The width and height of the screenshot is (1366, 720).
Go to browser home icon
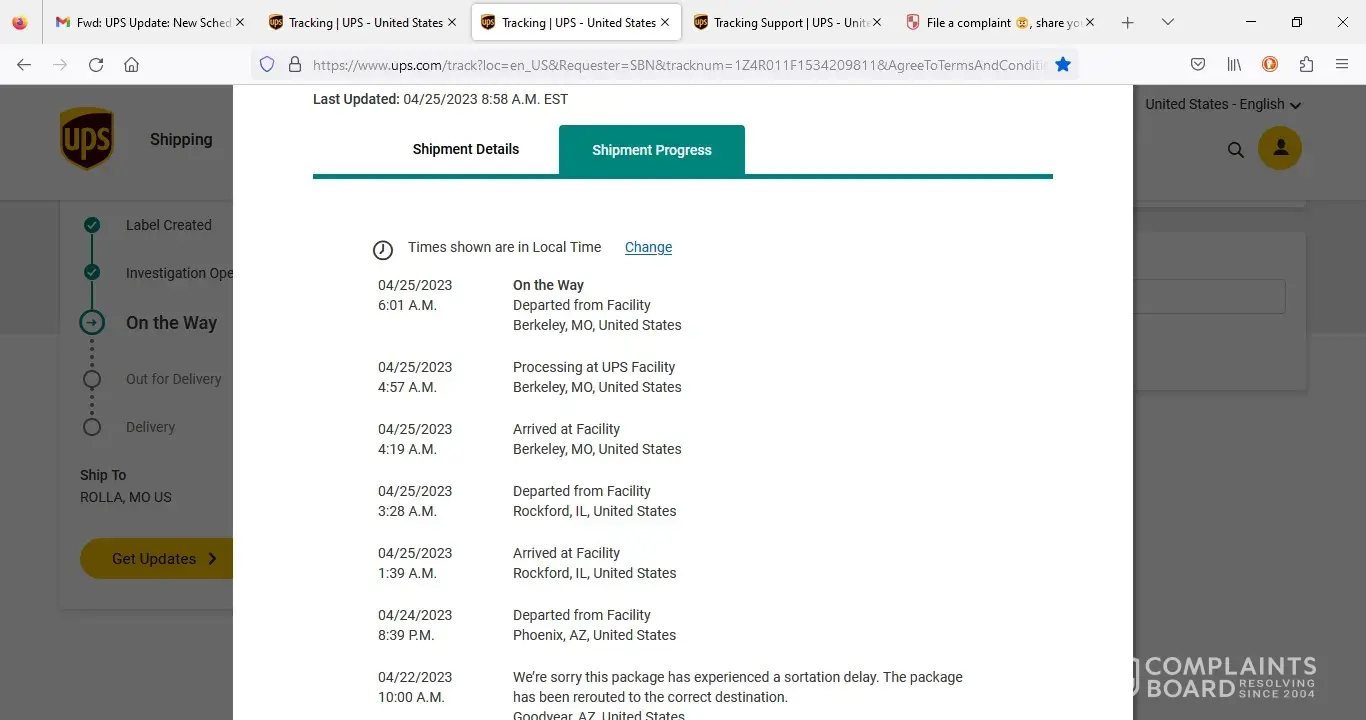tap(131, 64)
